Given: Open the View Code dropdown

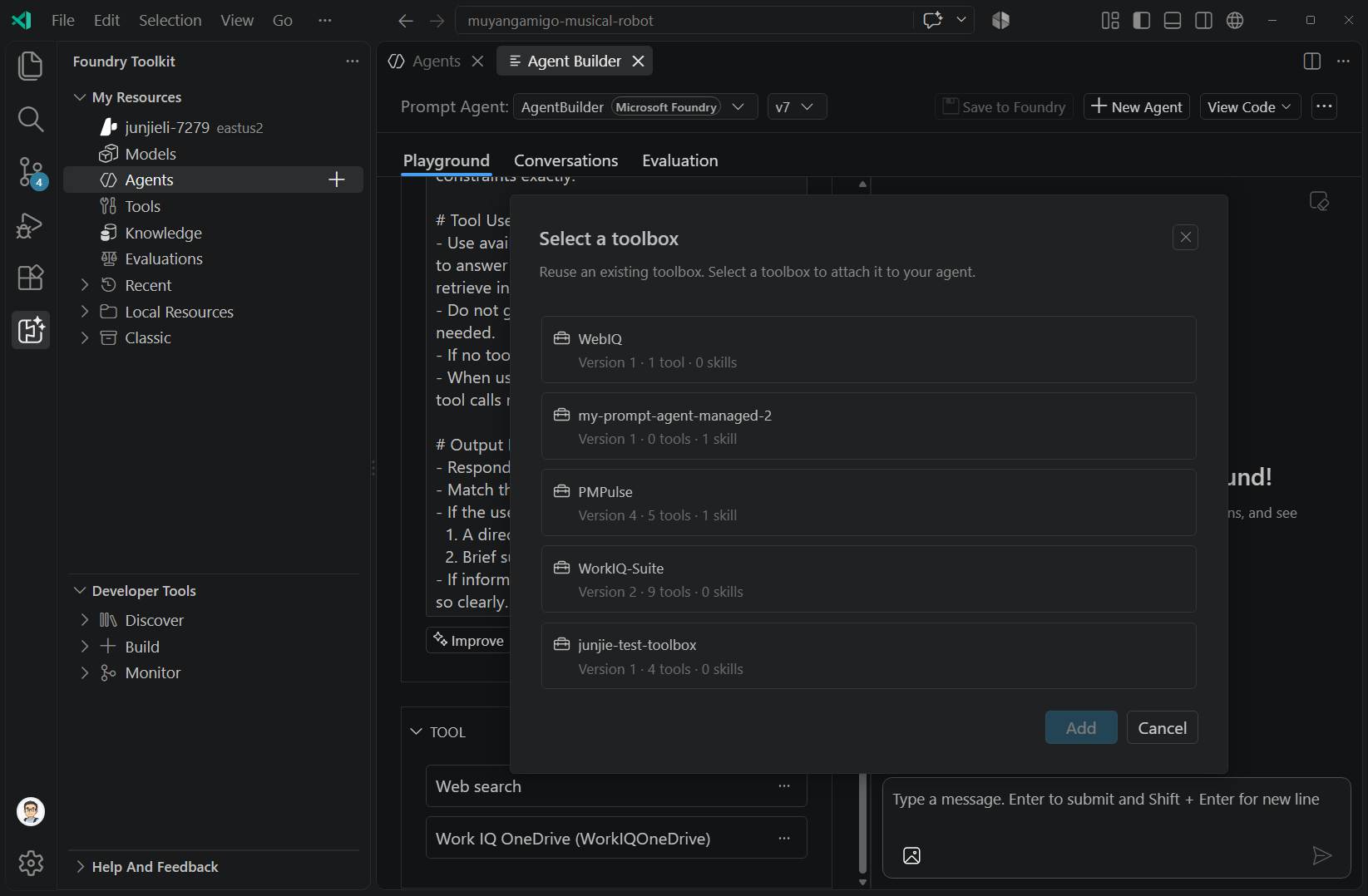Looking at the screenshot, I should click(1250, 106).
